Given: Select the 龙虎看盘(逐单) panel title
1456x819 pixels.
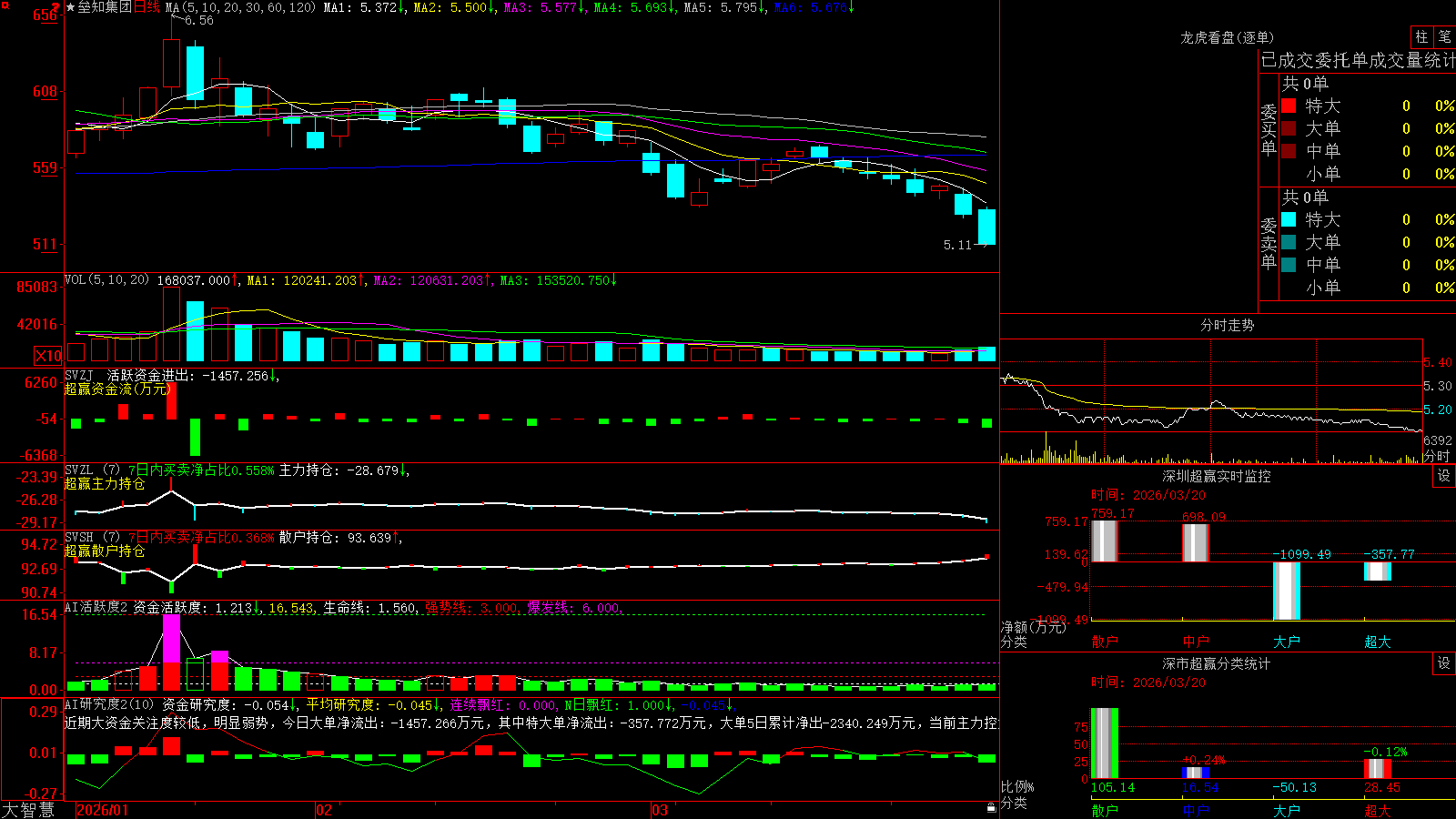Looking at the screenshot, I should tap(1227, 37).
